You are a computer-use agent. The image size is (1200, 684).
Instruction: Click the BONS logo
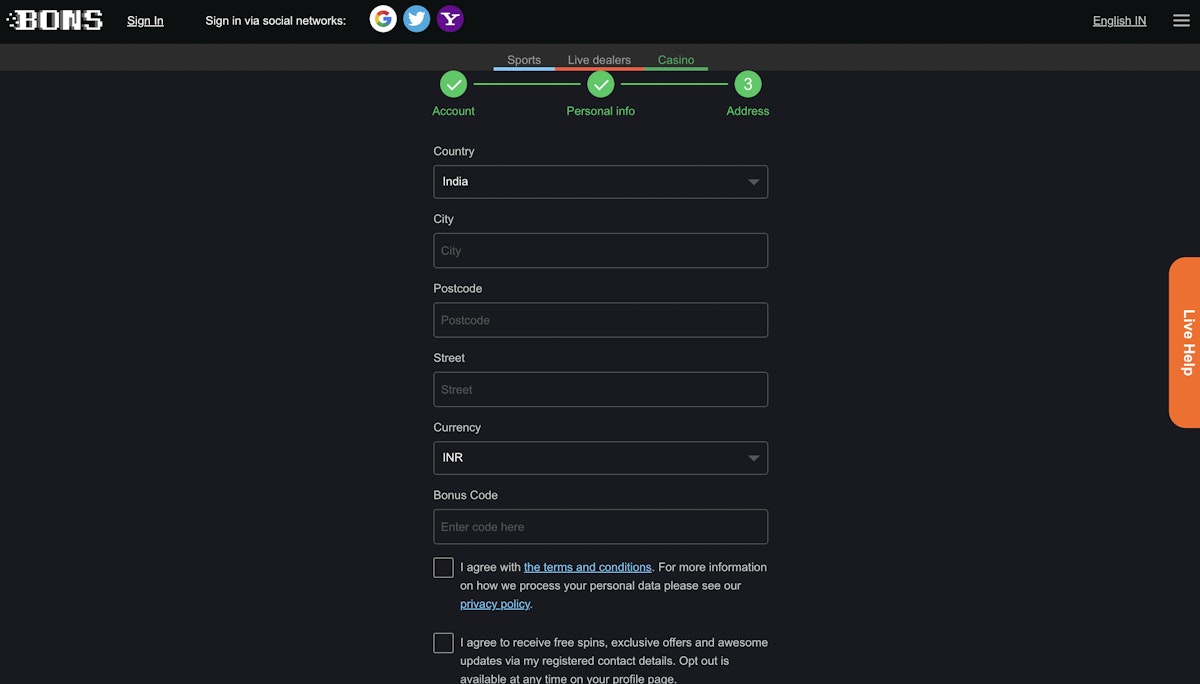(55, 20)
